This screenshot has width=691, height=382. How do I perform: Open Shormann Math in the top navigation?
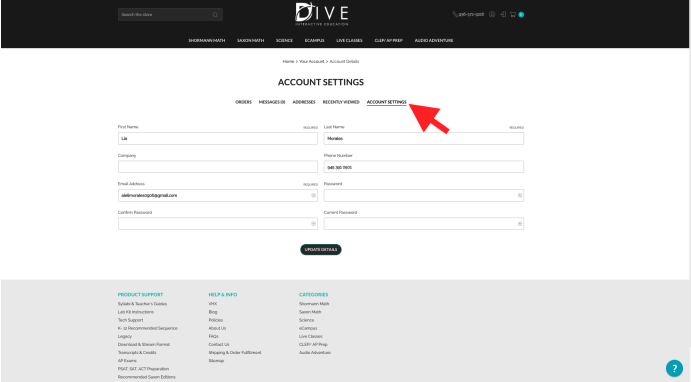click(207, 41)
